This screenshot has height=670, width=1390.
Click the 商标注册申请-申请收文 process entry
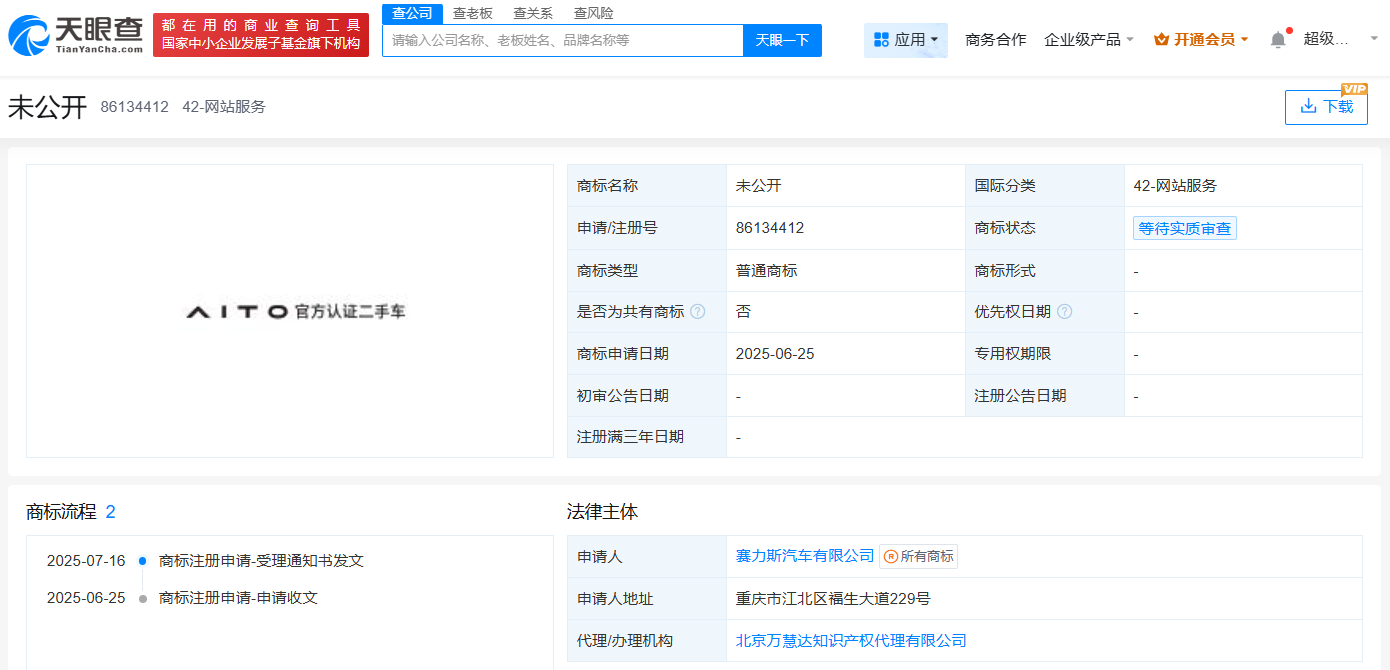[x=238, y=598]
